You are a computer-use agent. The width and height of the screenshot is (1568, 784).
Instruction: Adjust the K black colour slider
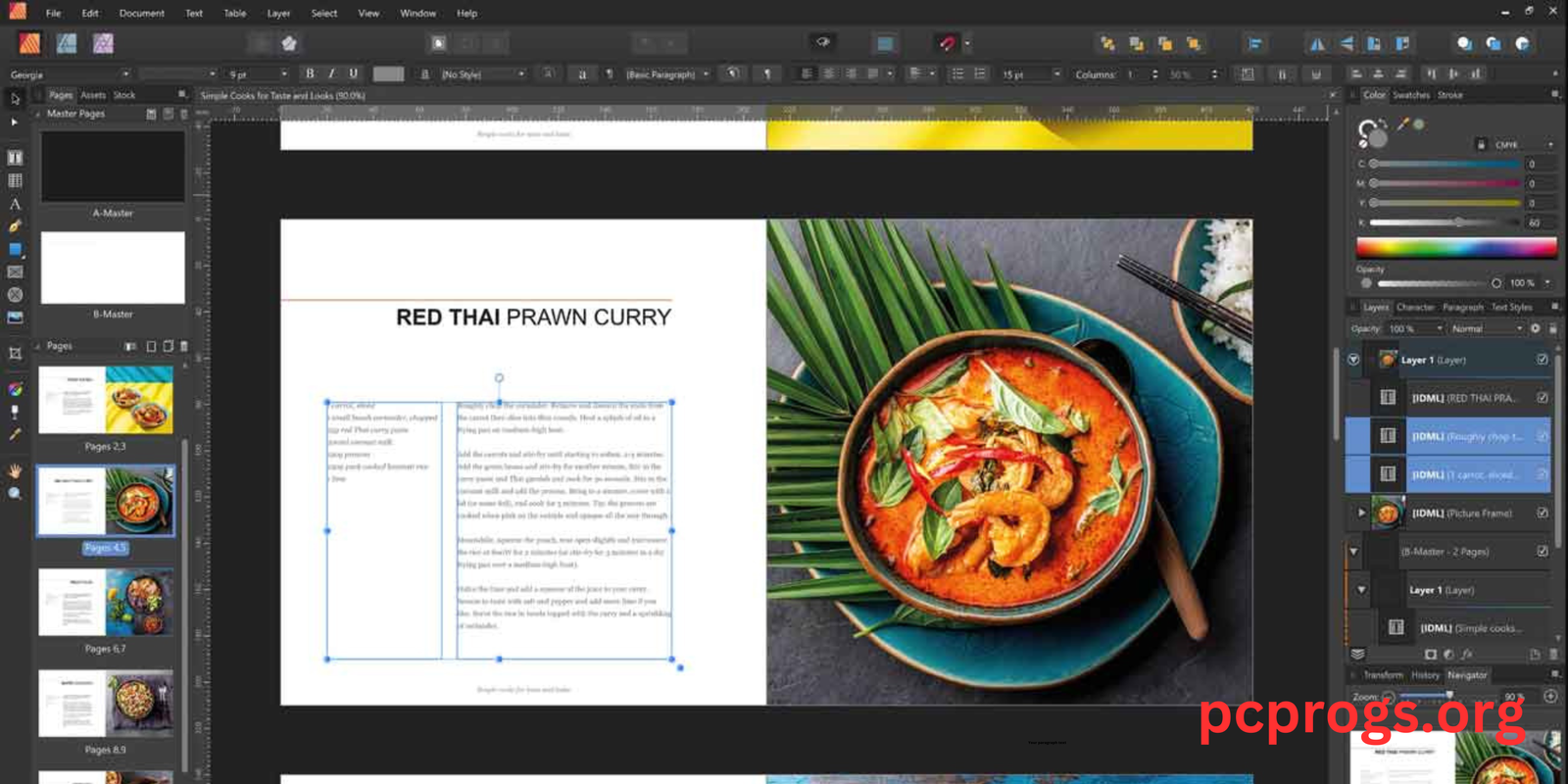coord(1445,222)
